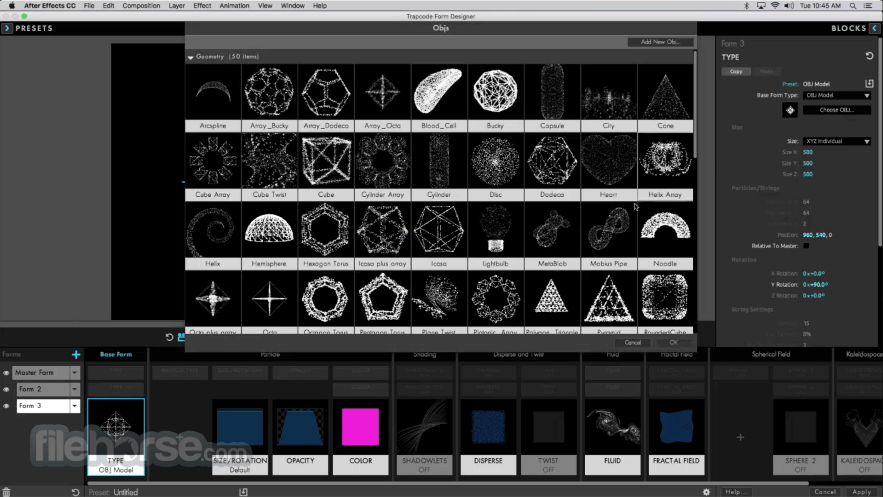The height and width of the screenshot is (497, 883).
Task: Click the Objs dialog vertical scrollbar
Action: point(695,104)
